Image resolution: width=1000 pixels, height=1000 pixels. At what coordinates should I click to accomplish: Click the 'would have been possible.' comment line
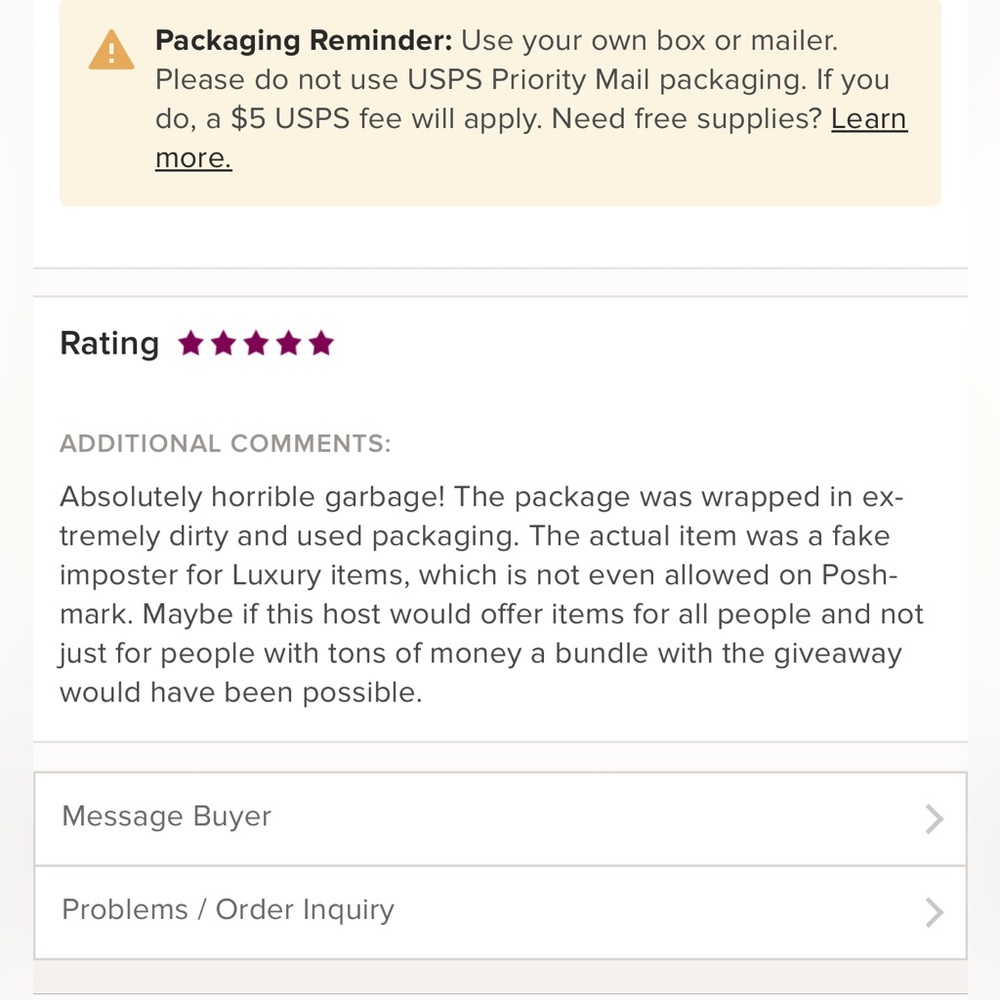241,693
